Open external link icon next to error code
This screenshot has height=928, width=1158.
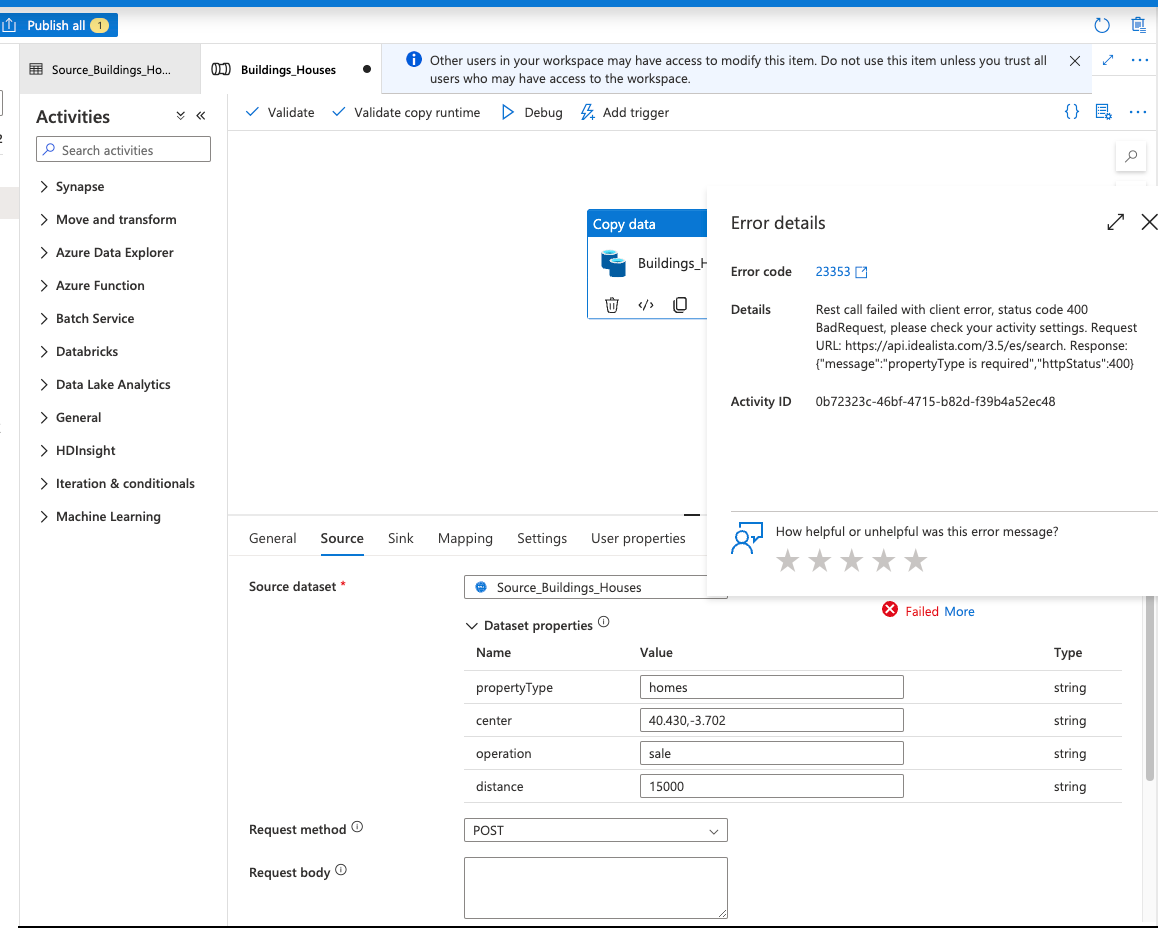(x=861, y=272)
